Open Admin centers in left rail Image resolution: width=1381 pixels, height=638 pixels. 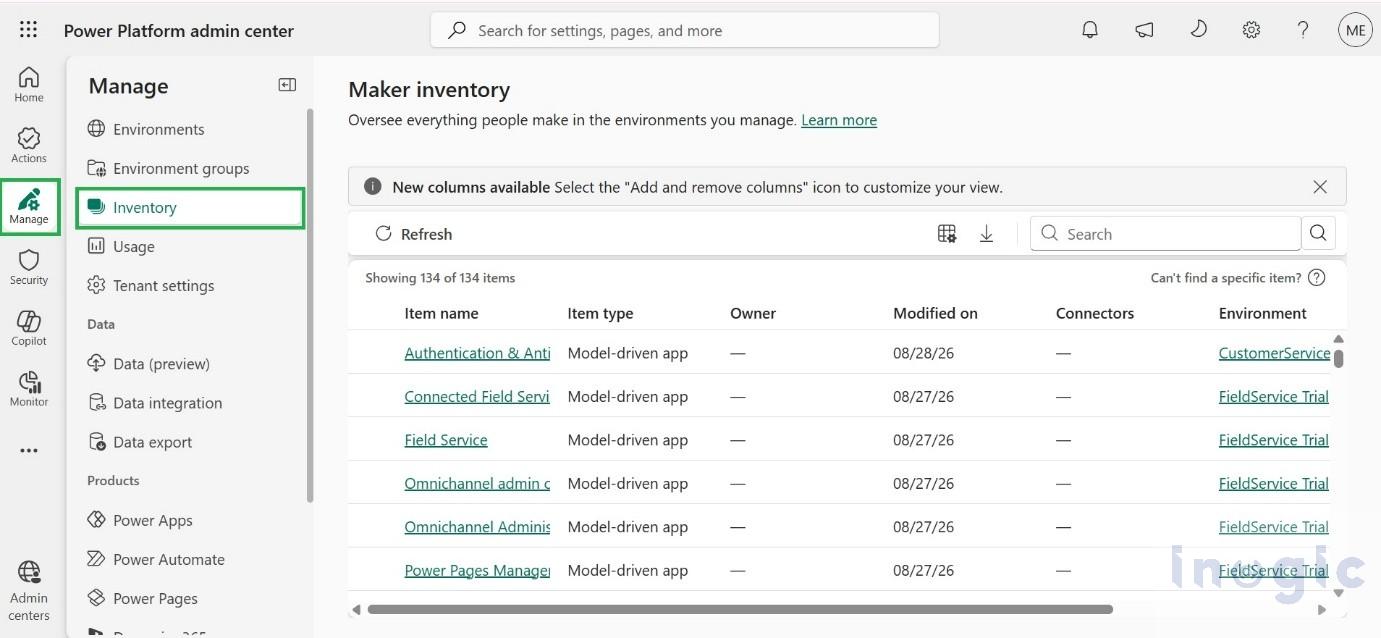(x=29, y=591)
